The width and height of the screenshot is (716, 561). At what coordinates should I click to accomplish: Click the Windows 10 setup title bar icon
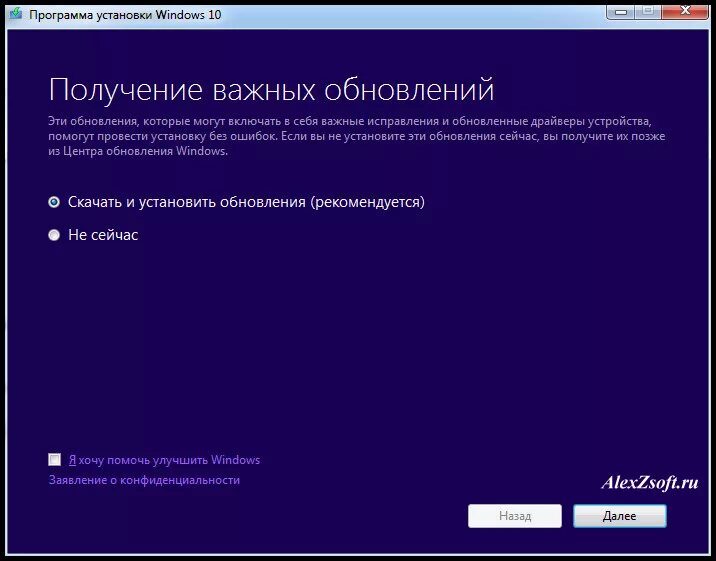[x=16, y=14]
